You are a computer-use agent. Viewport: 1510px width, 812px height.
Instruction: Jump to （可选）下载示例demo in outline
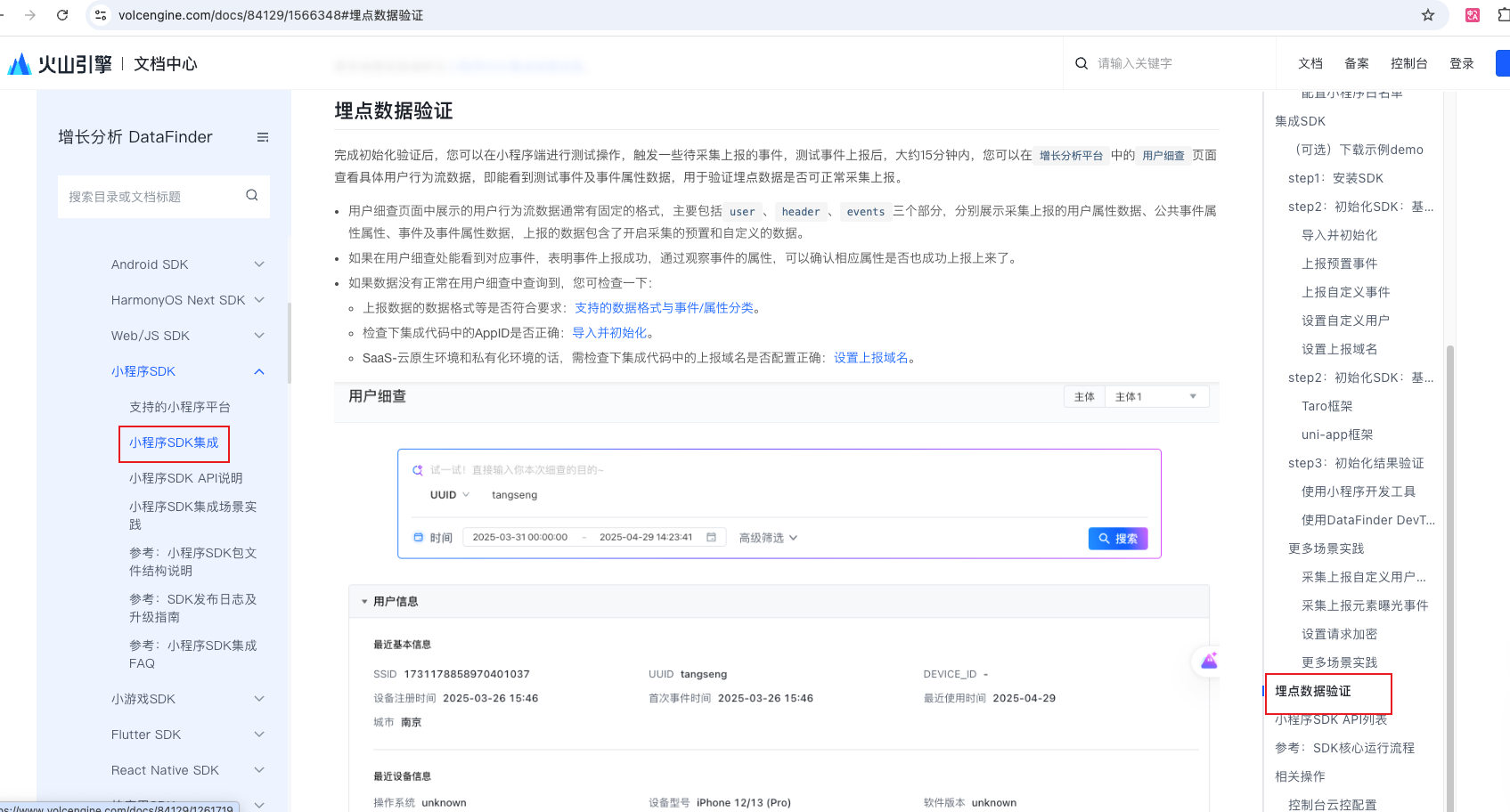coord(1356,150)
